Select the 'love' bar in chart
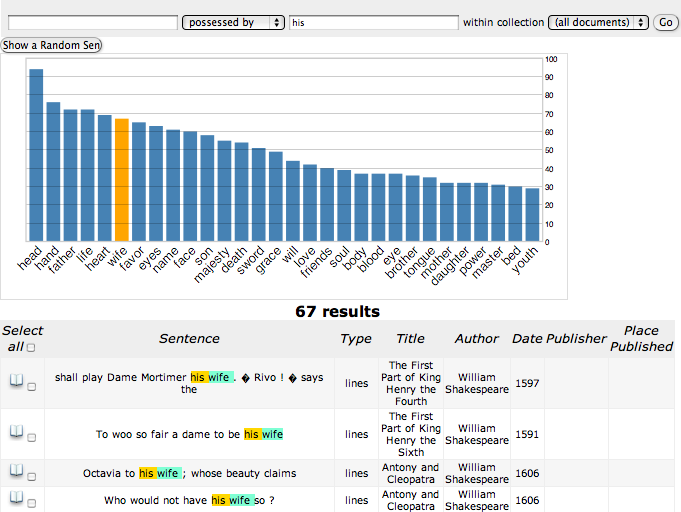 pos(310,203)
